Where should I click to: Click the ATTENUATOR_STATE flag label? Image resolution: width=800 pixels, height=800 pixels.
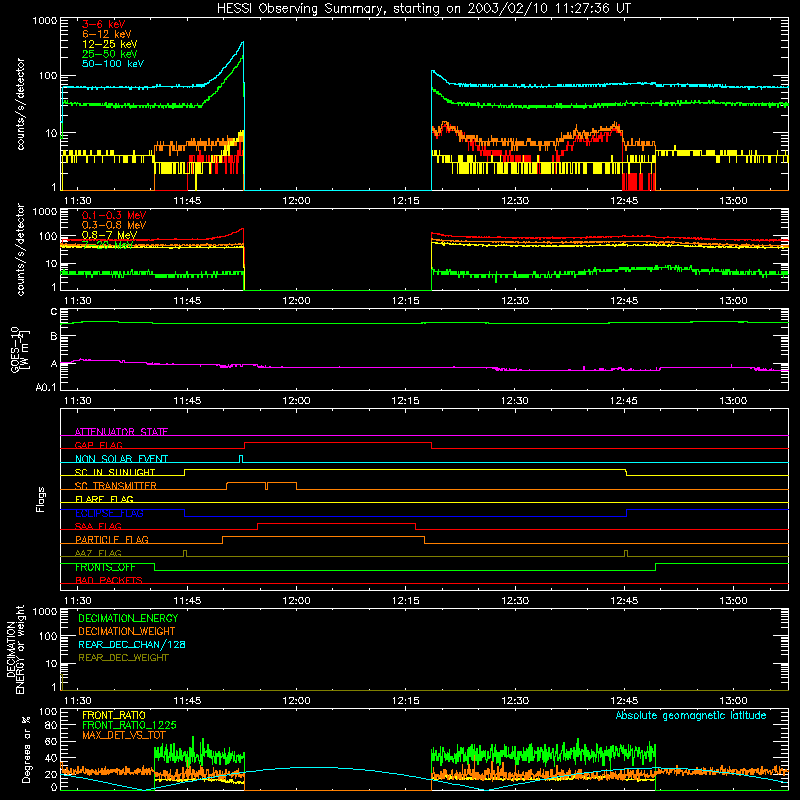[x=121, y=432]
